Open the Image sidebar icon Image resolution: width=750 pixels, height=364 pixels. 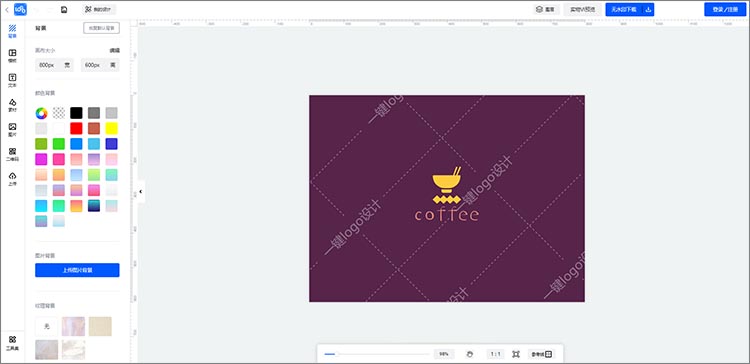tap(12, 130)
